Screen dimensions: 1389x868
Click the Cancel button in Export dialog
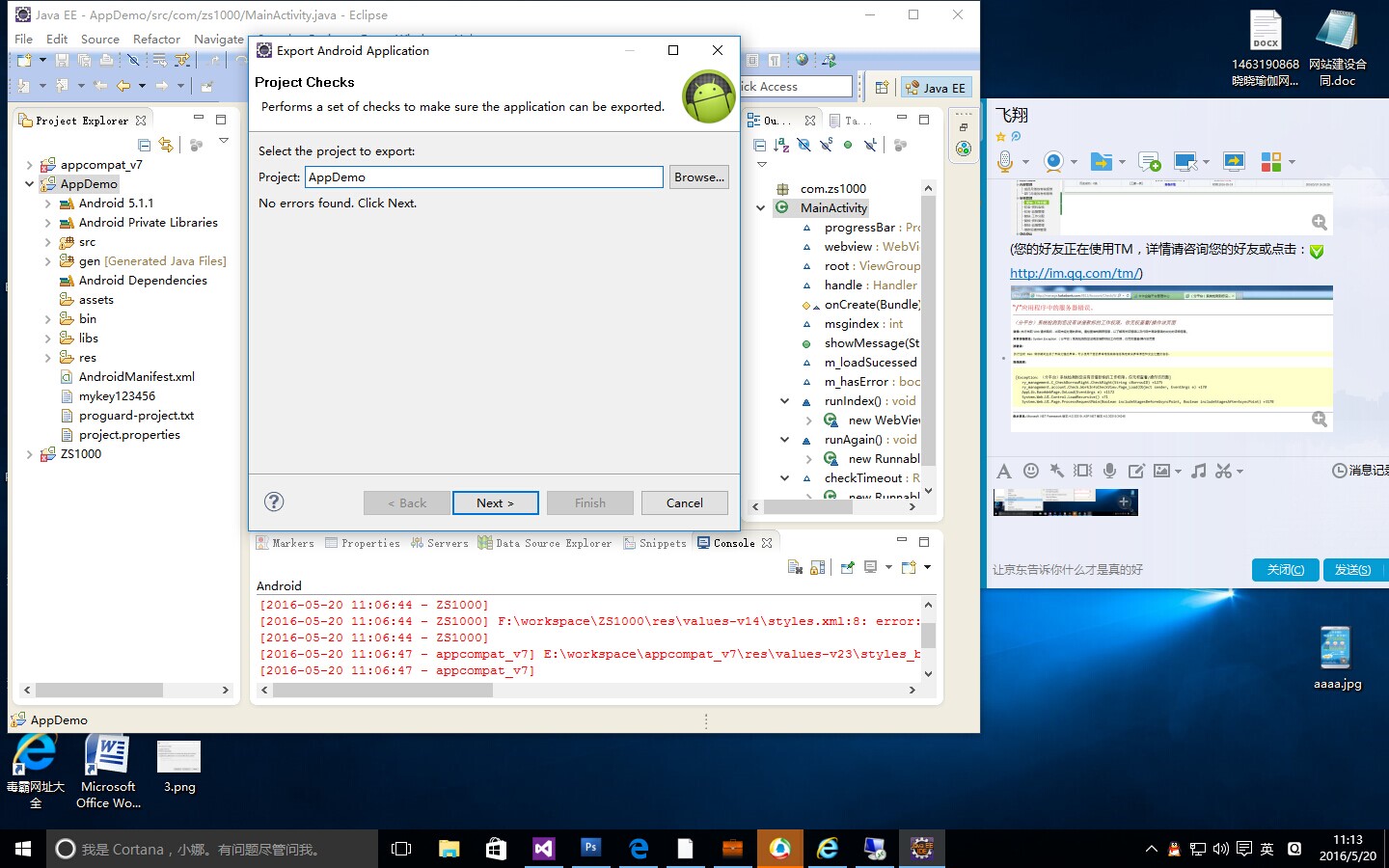pos(685,502)
